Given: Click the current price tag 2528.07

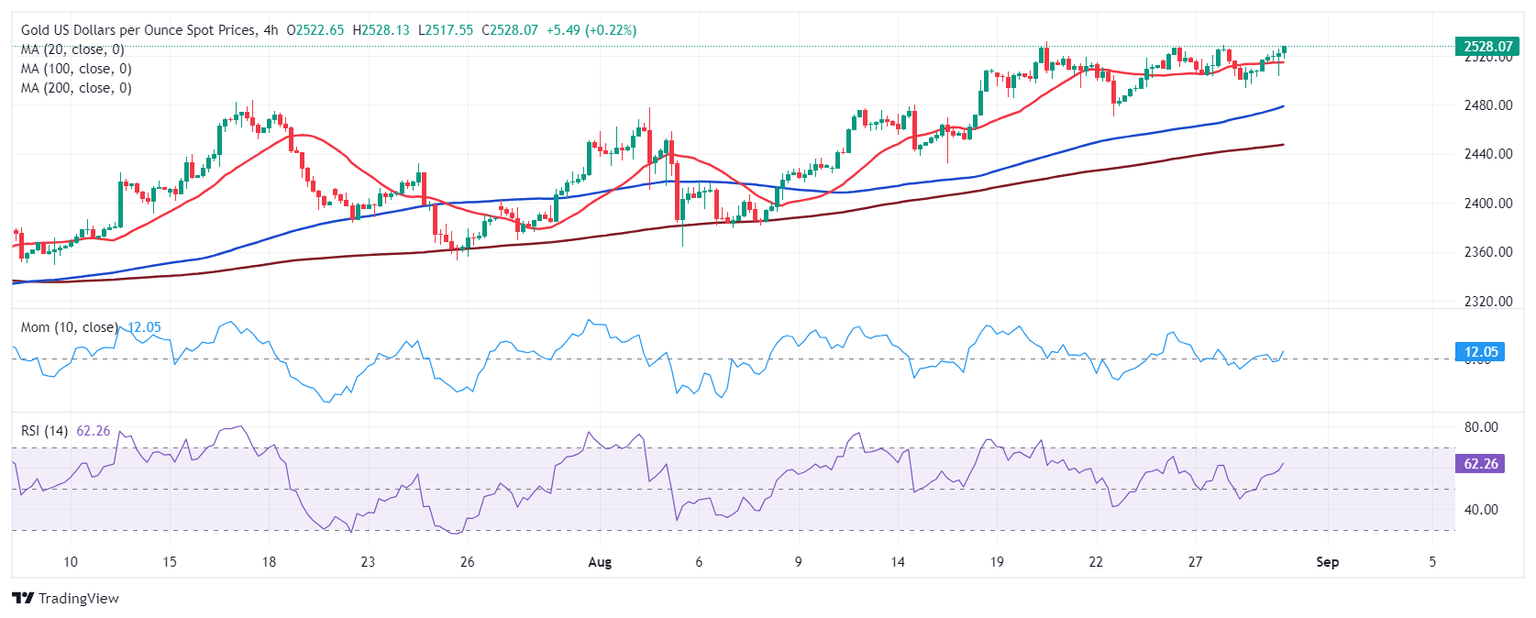Looking at the screenshot, I should coord(1487,46).
